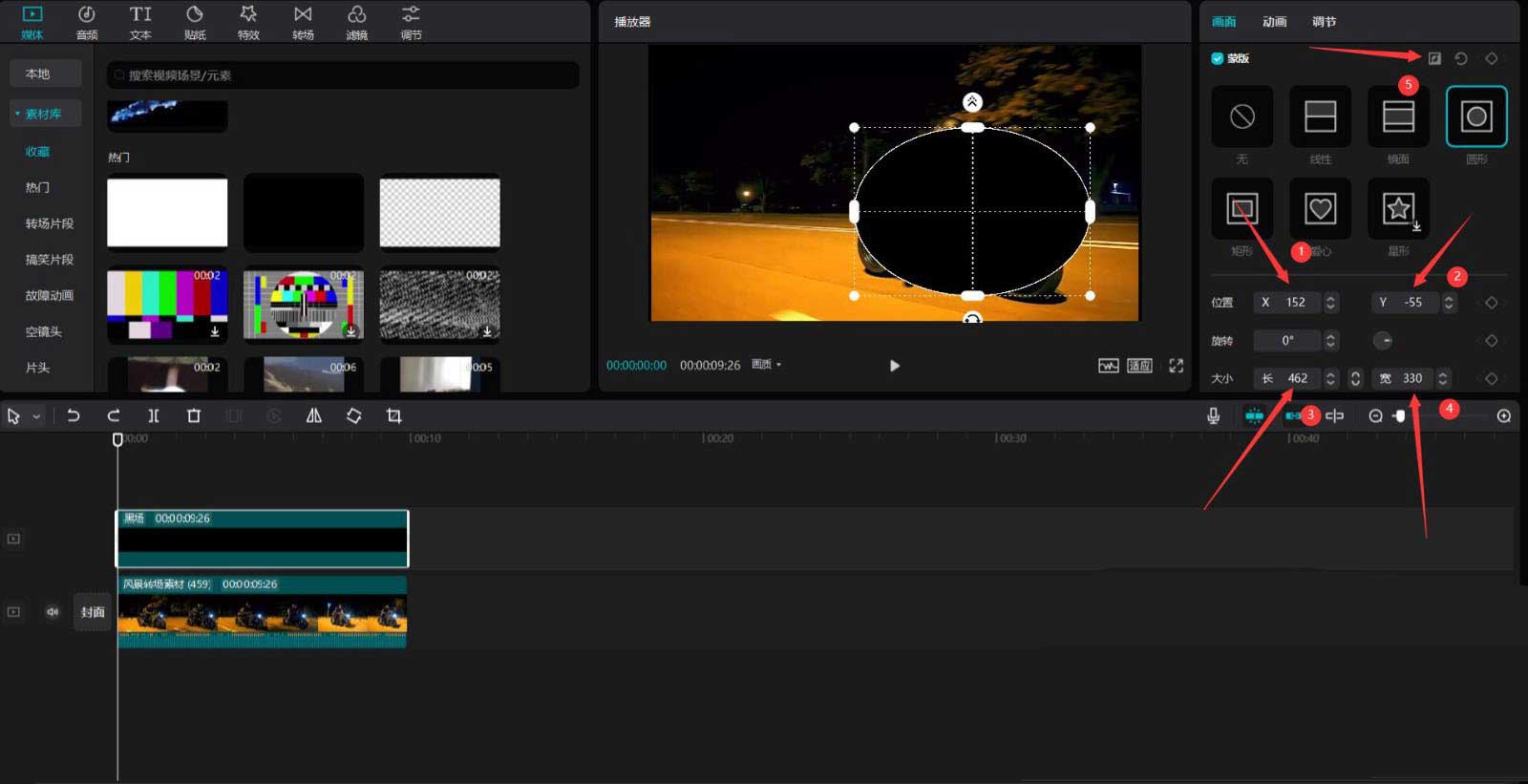Image resolution: width=1528 pixels, height=784 pixels.
Task: Download the color bars clip
Action: 215,331
